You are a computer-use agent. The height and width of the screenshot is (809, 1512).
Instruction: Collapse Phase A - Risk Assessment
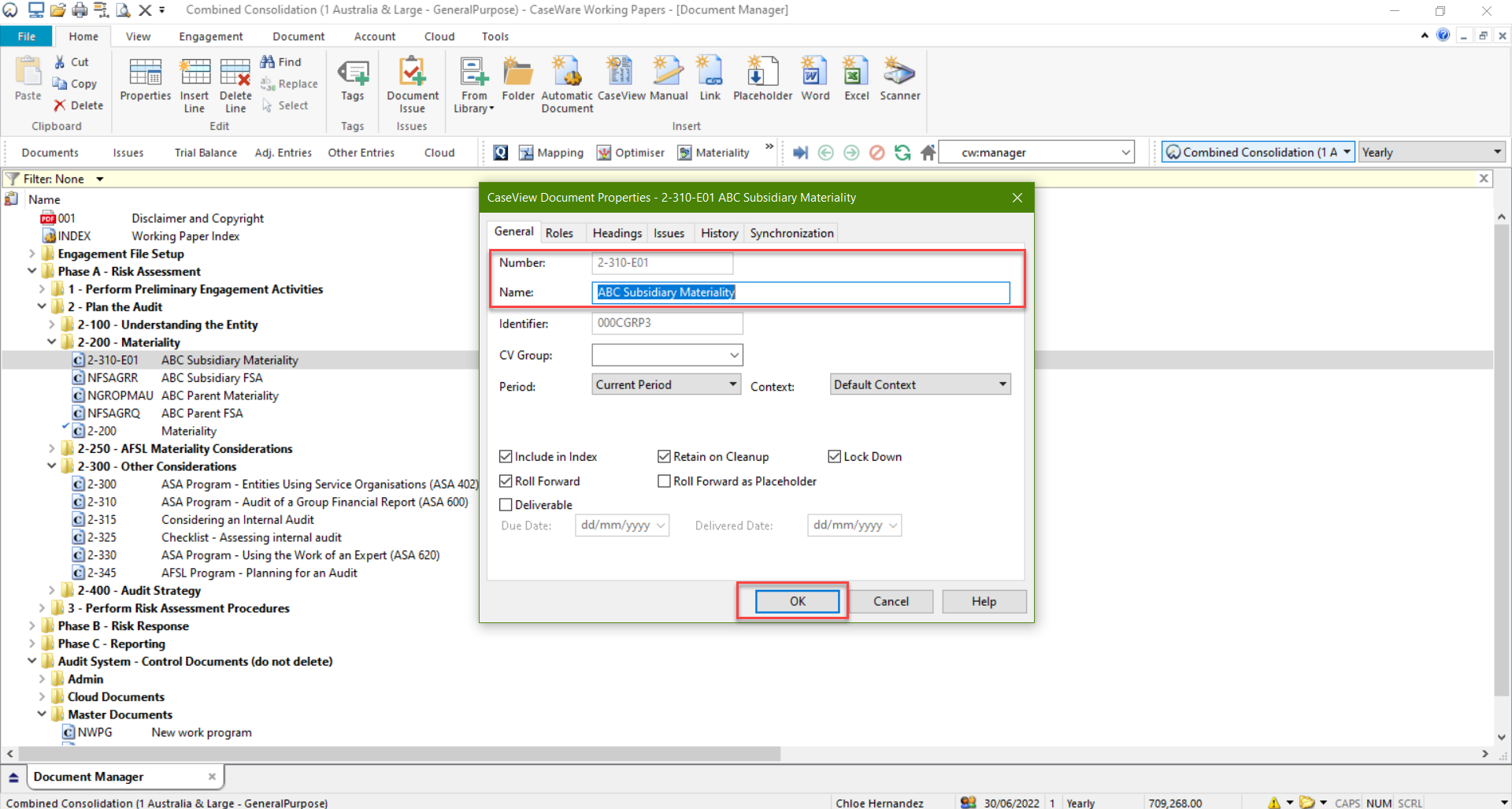pyautogui.click(x=31, y=271)
